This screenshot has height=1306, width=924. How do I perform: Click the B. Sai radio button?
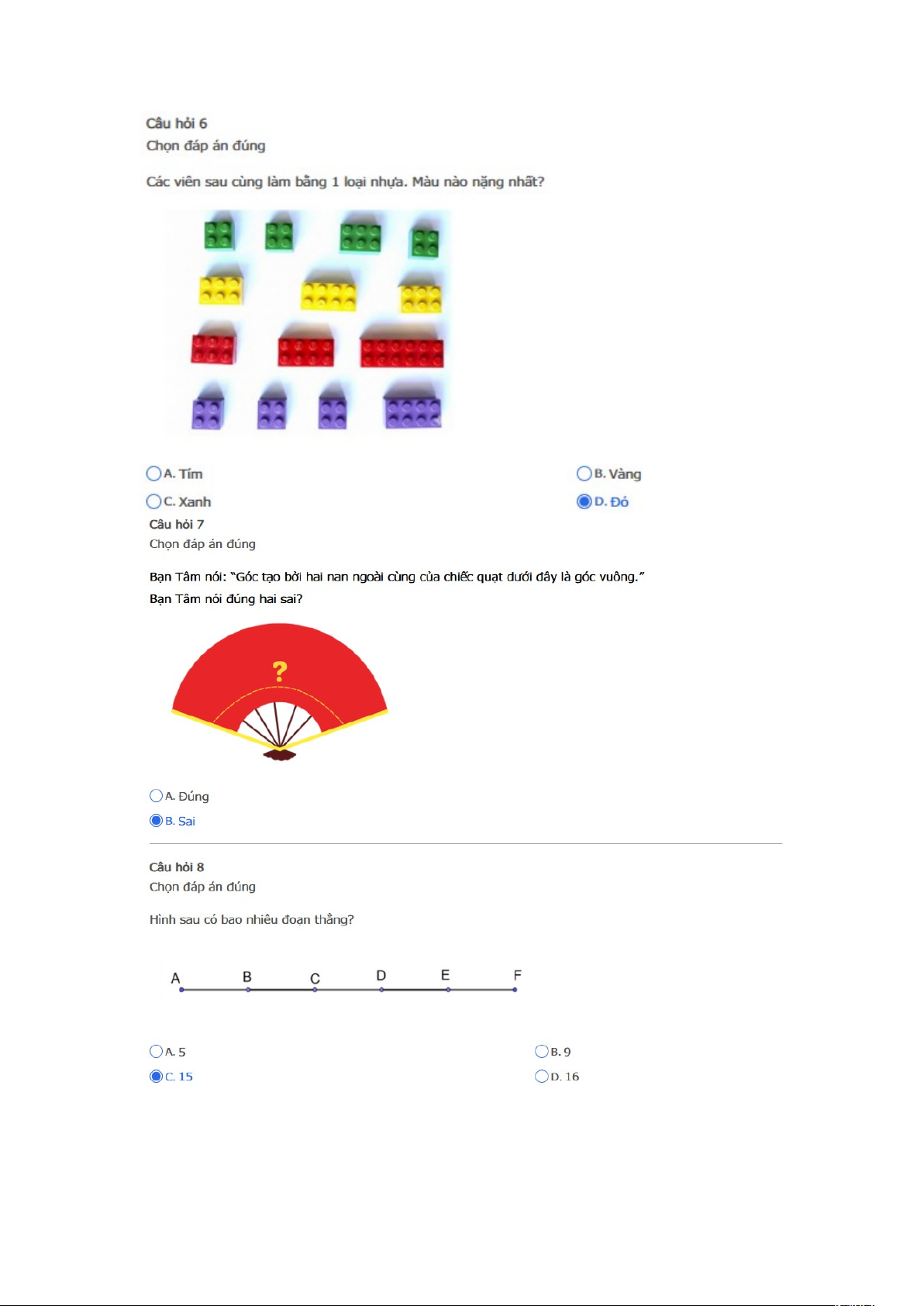[156, 821]
